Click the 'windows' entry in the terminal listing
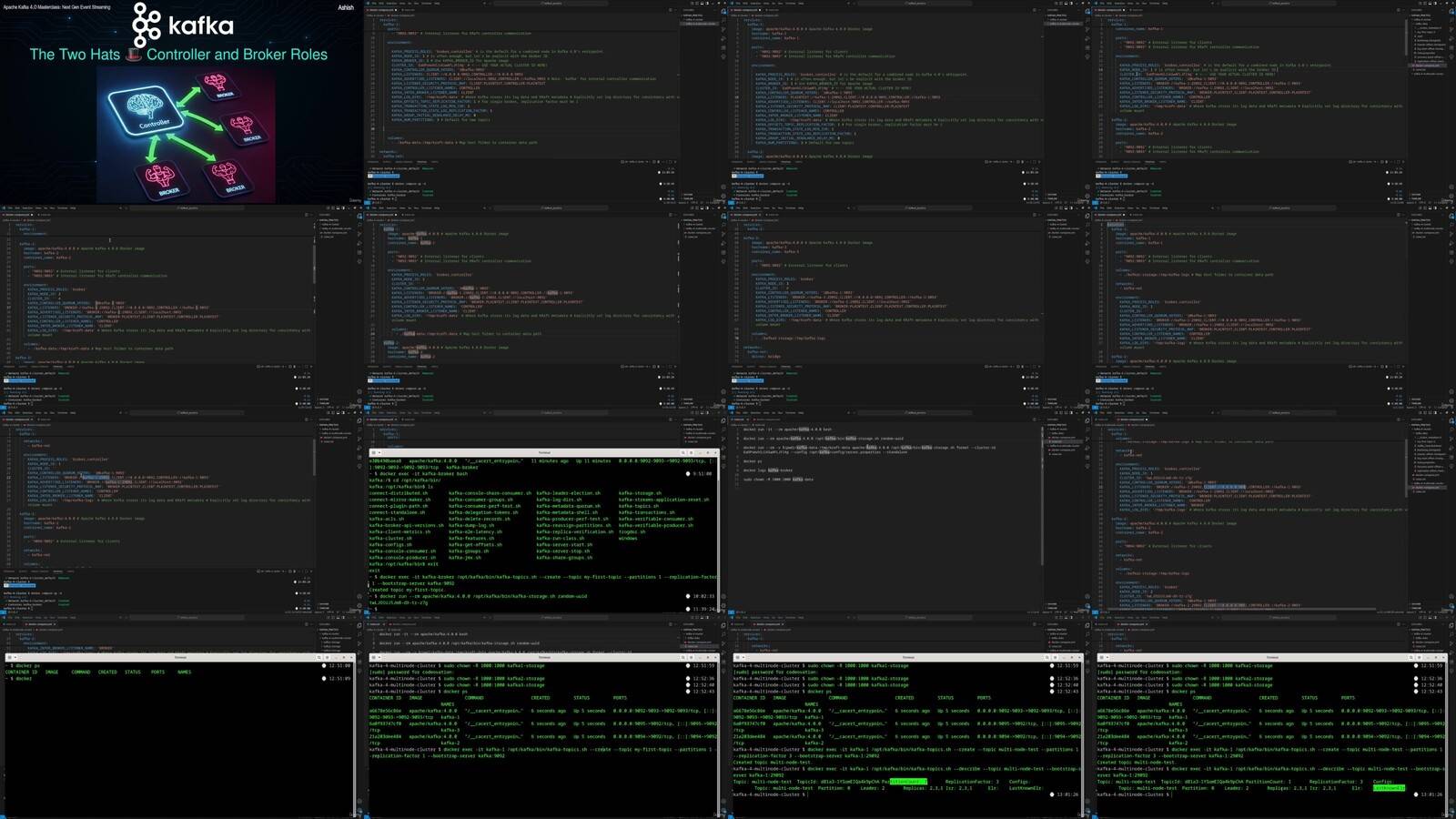The width and height of the screenshot is (1456, 819). click(628, 538)
